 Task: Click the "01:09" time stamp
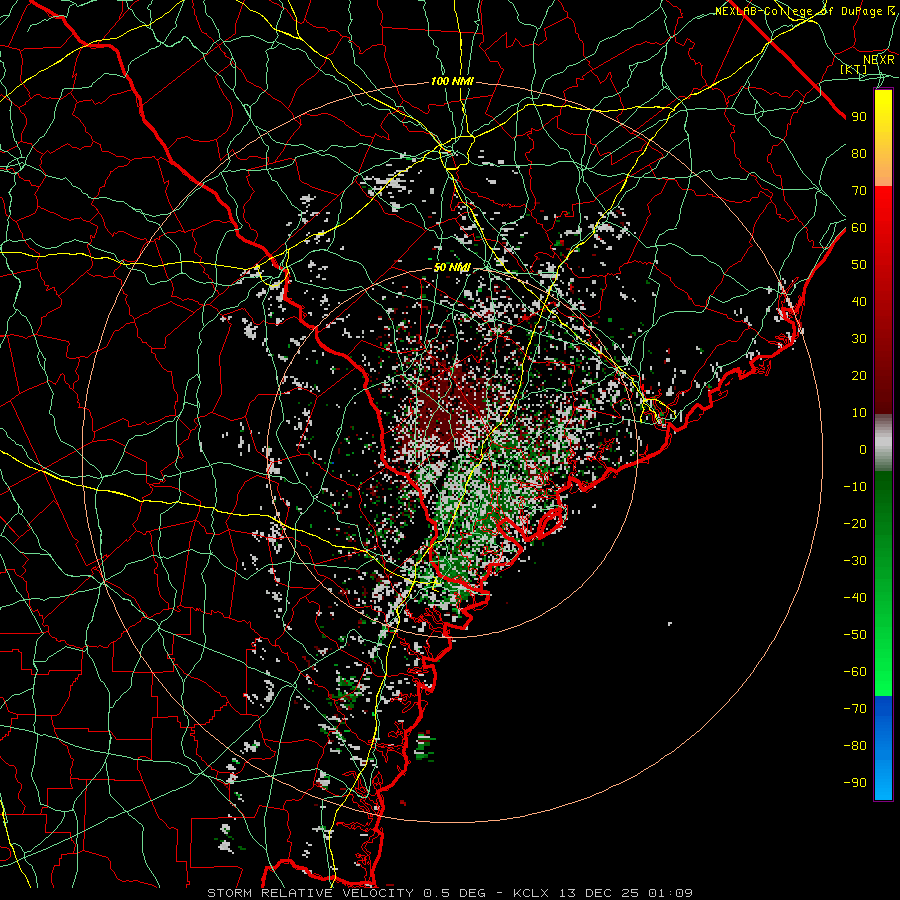point(671,893)
